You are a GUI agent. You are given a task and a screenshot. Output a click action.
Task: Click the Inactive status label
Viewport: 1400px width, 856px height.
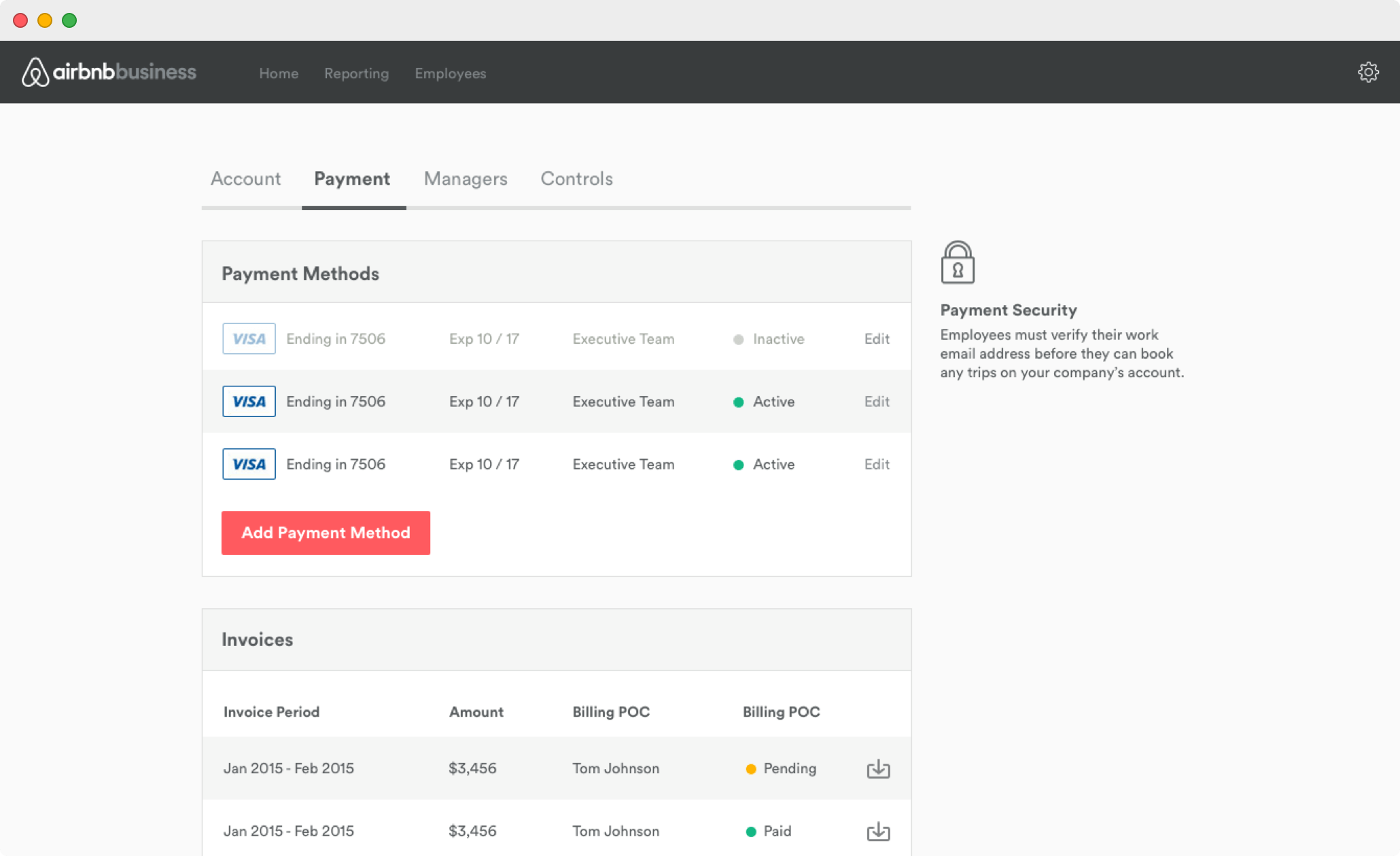pyautogui.click(x=778, y=338)
